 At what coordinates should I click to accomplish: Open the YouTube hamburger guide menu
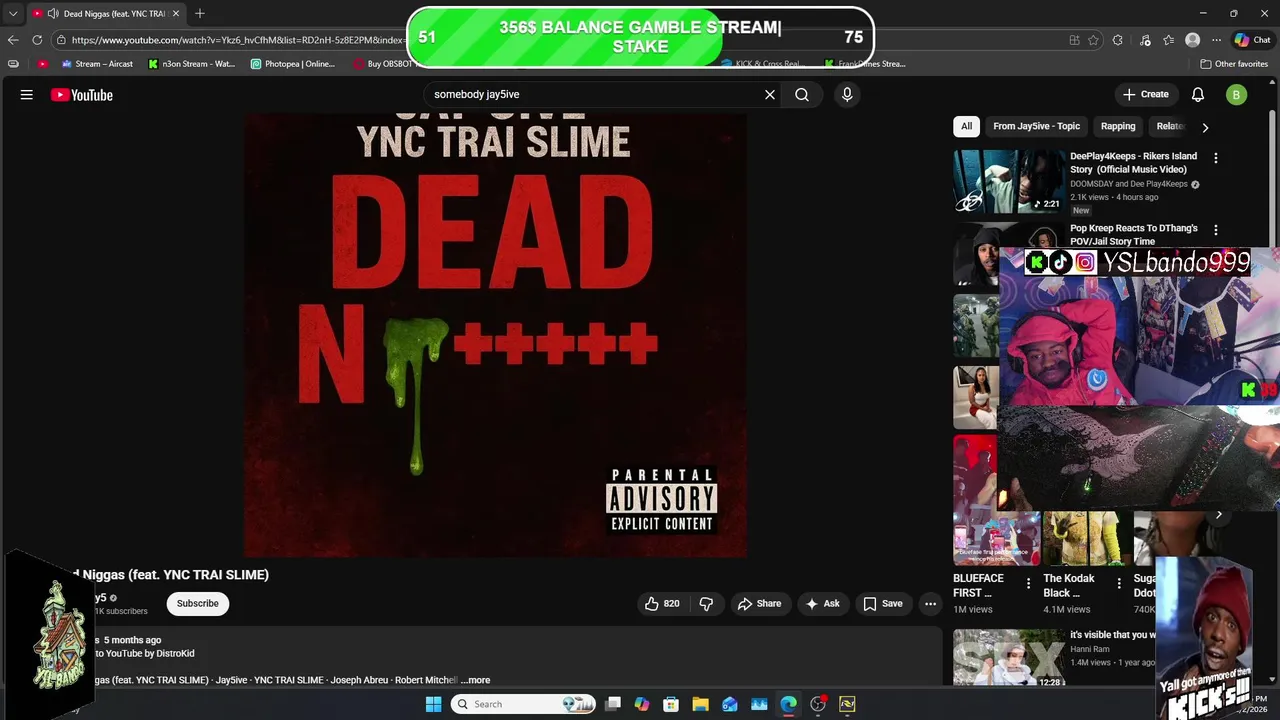click(x=27, y=95)
